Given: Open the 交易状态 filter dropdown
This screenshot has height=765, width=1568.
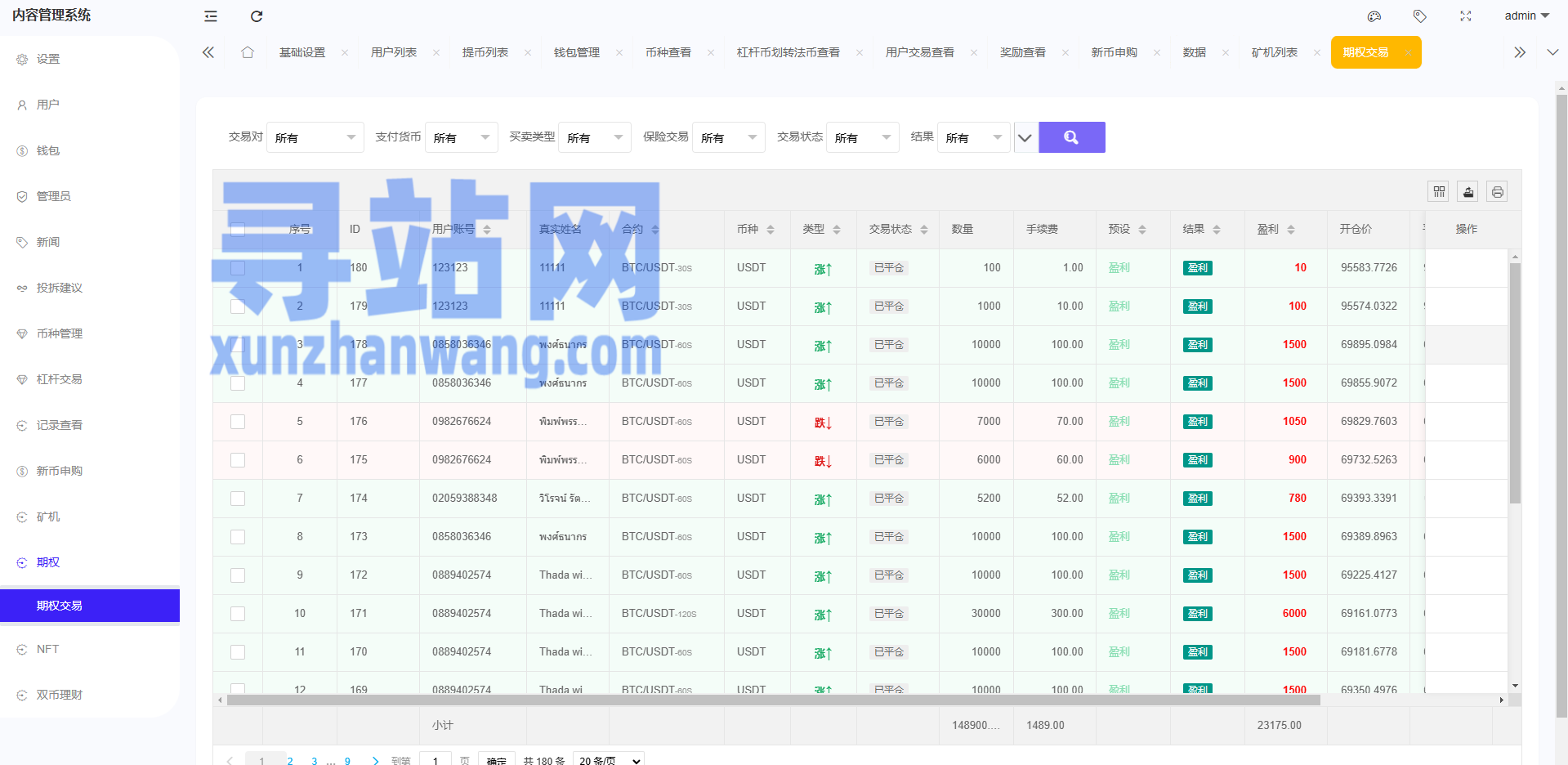Looking at the screenshot, I should point(863,137).
